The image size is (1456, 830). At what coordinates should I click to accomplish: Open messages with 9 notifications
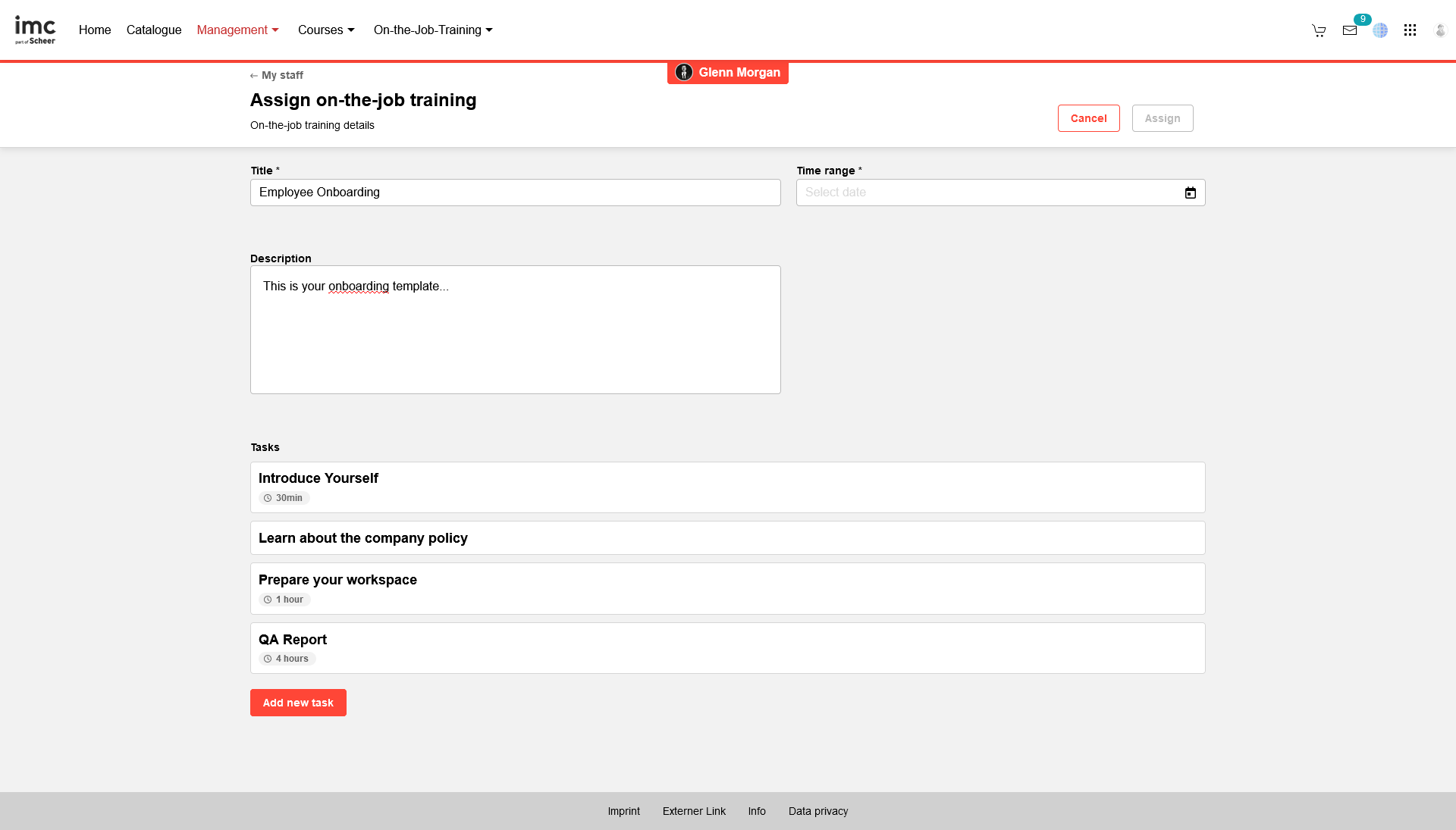pos(1350,30)
